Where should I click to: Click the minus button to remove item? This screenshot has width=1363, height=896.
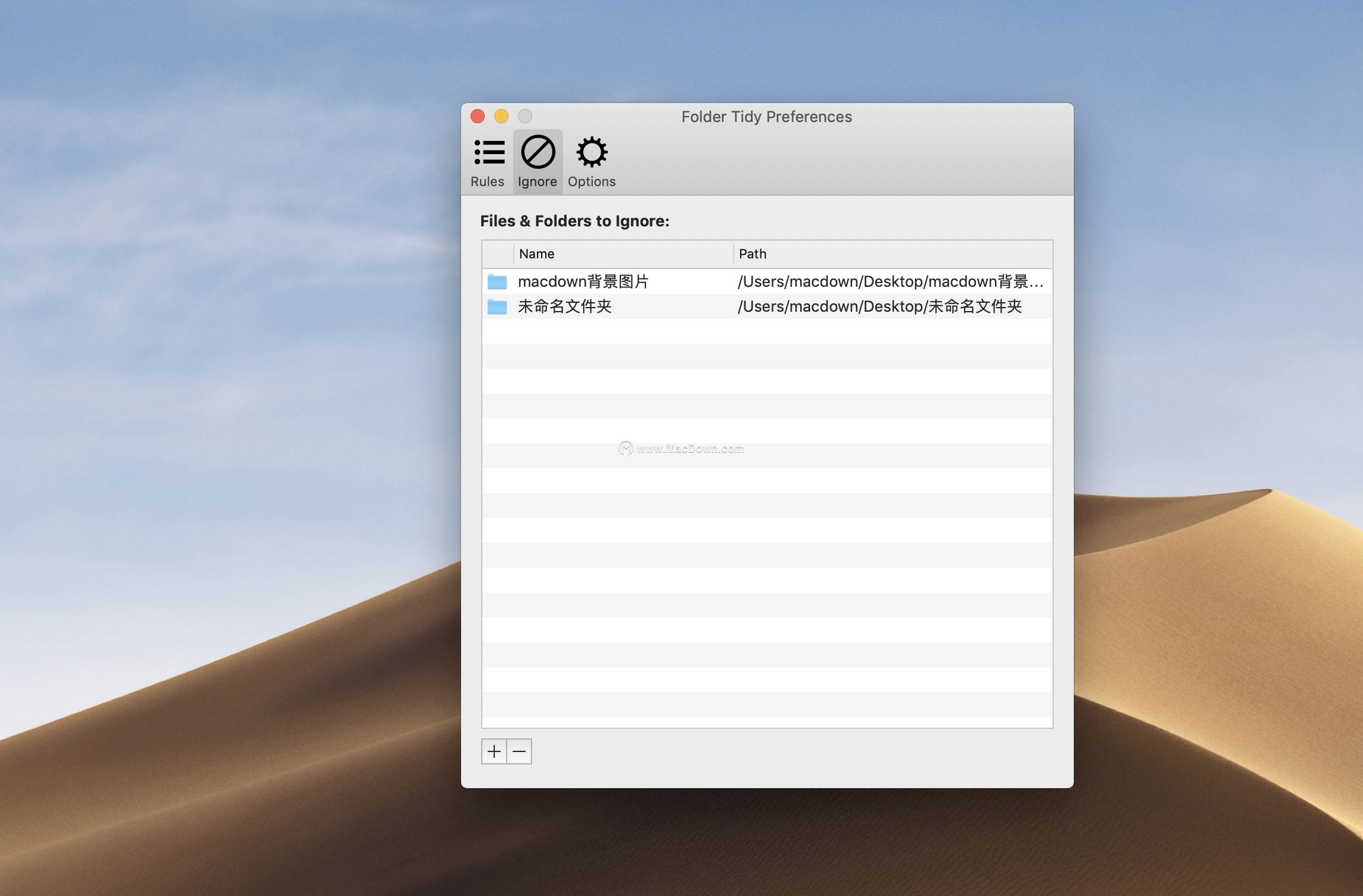[x=519, y=751]
